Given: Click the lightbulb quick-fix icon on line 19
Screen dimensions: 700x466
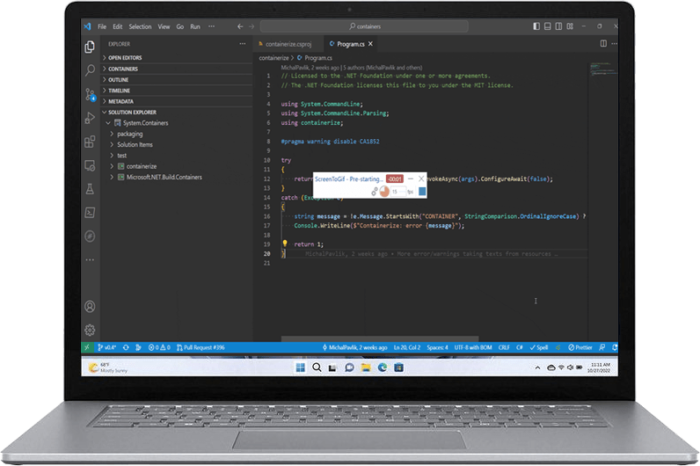Looking at the screenshot, I should click(x=284, y=243).
